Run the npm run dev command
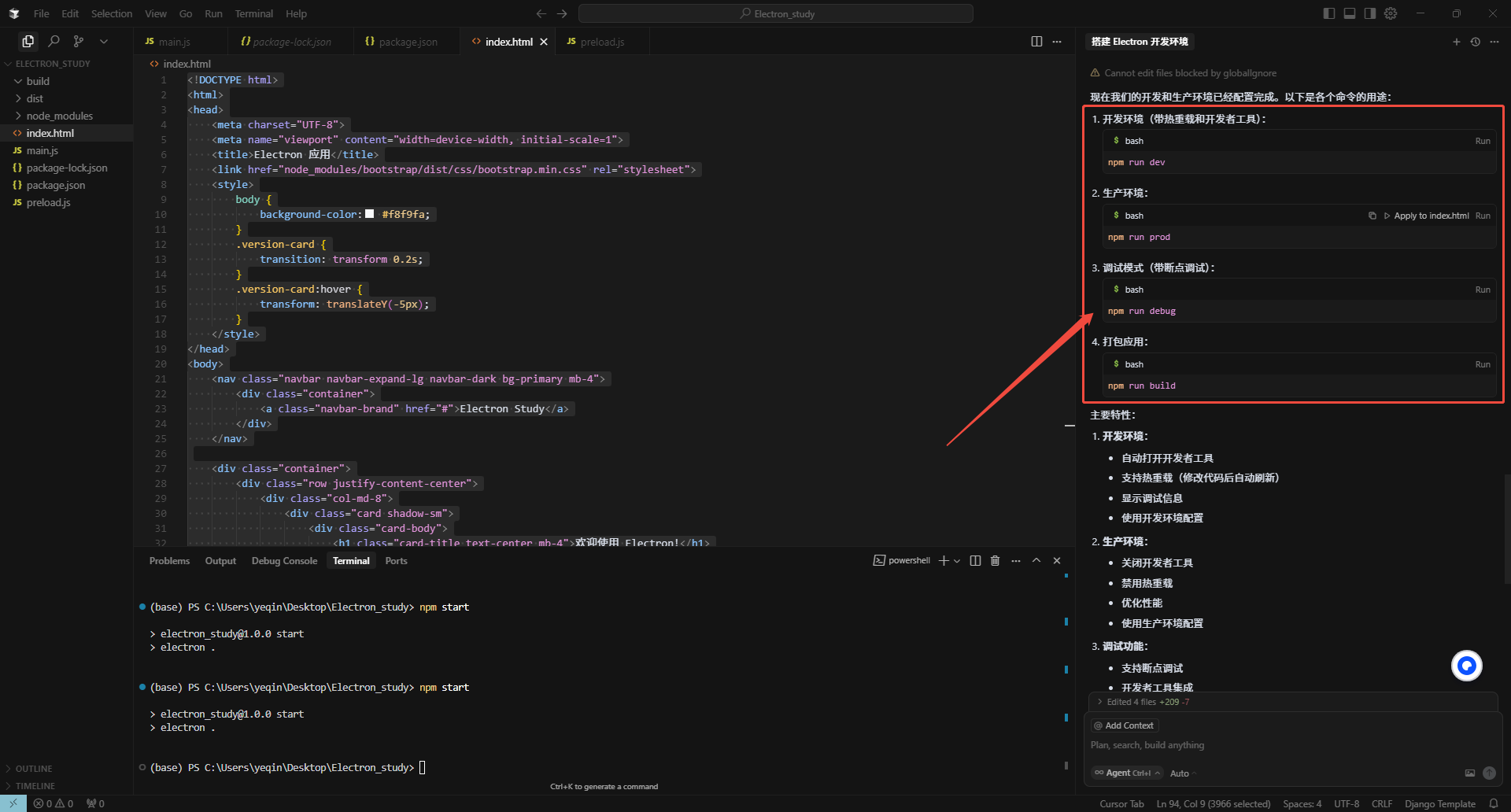 1483,141
